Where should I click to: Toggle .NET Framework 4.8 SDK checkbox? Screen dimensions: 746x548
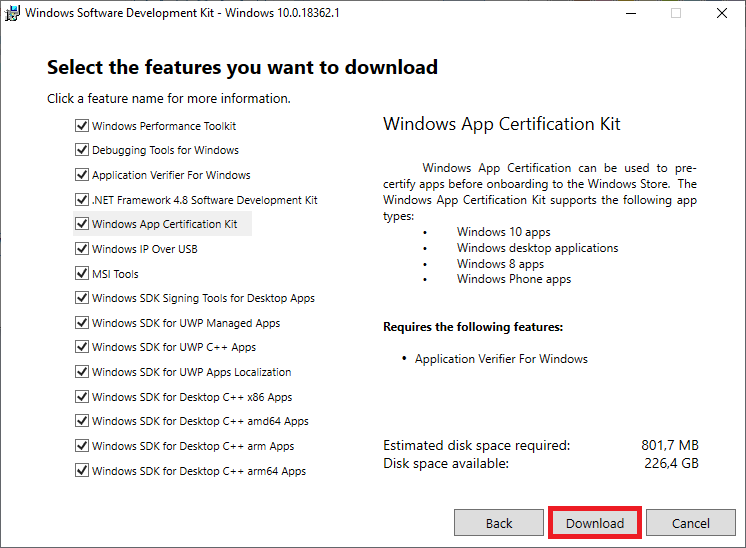point(82,200)
